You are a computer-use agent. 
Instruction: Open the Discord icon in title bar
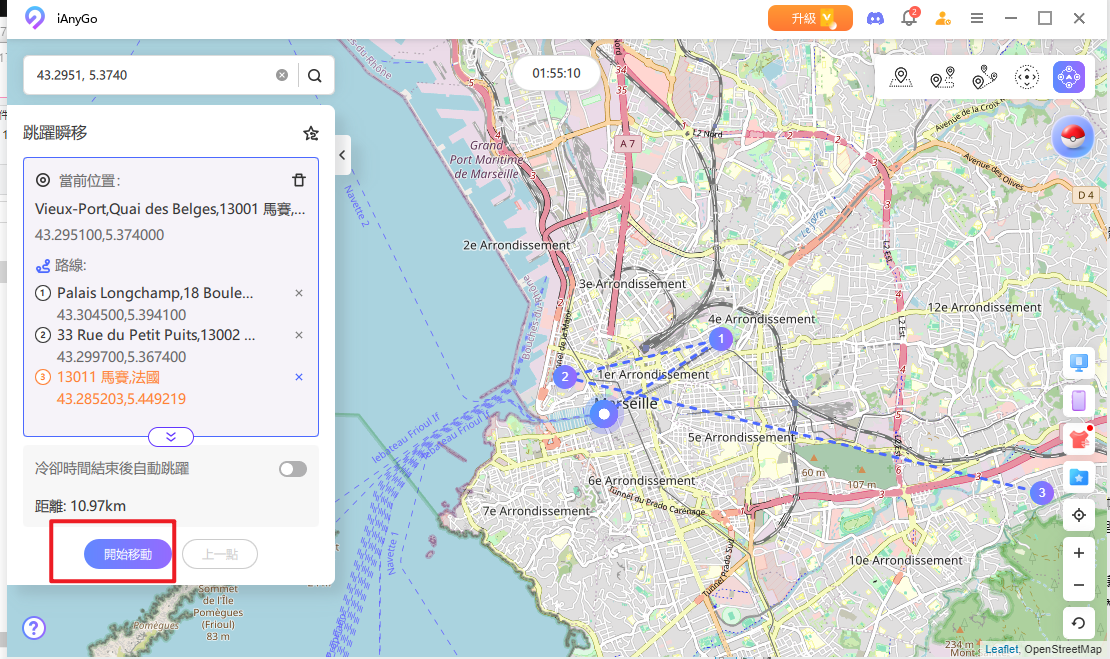pos(875,18)
